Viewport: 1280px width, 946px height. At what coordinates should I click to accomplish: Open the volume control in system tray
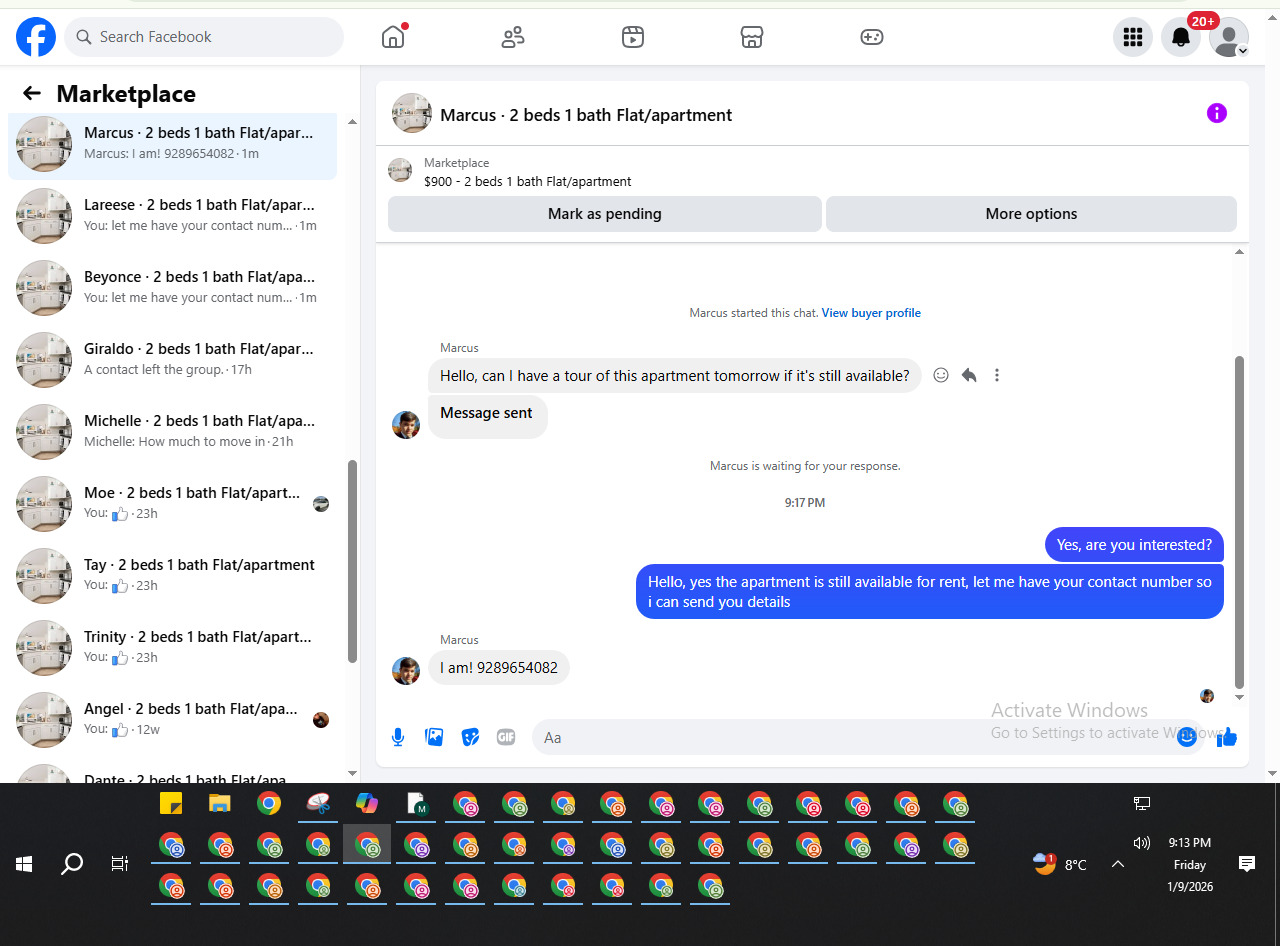pyautogui.click(x=1142, y=842)
